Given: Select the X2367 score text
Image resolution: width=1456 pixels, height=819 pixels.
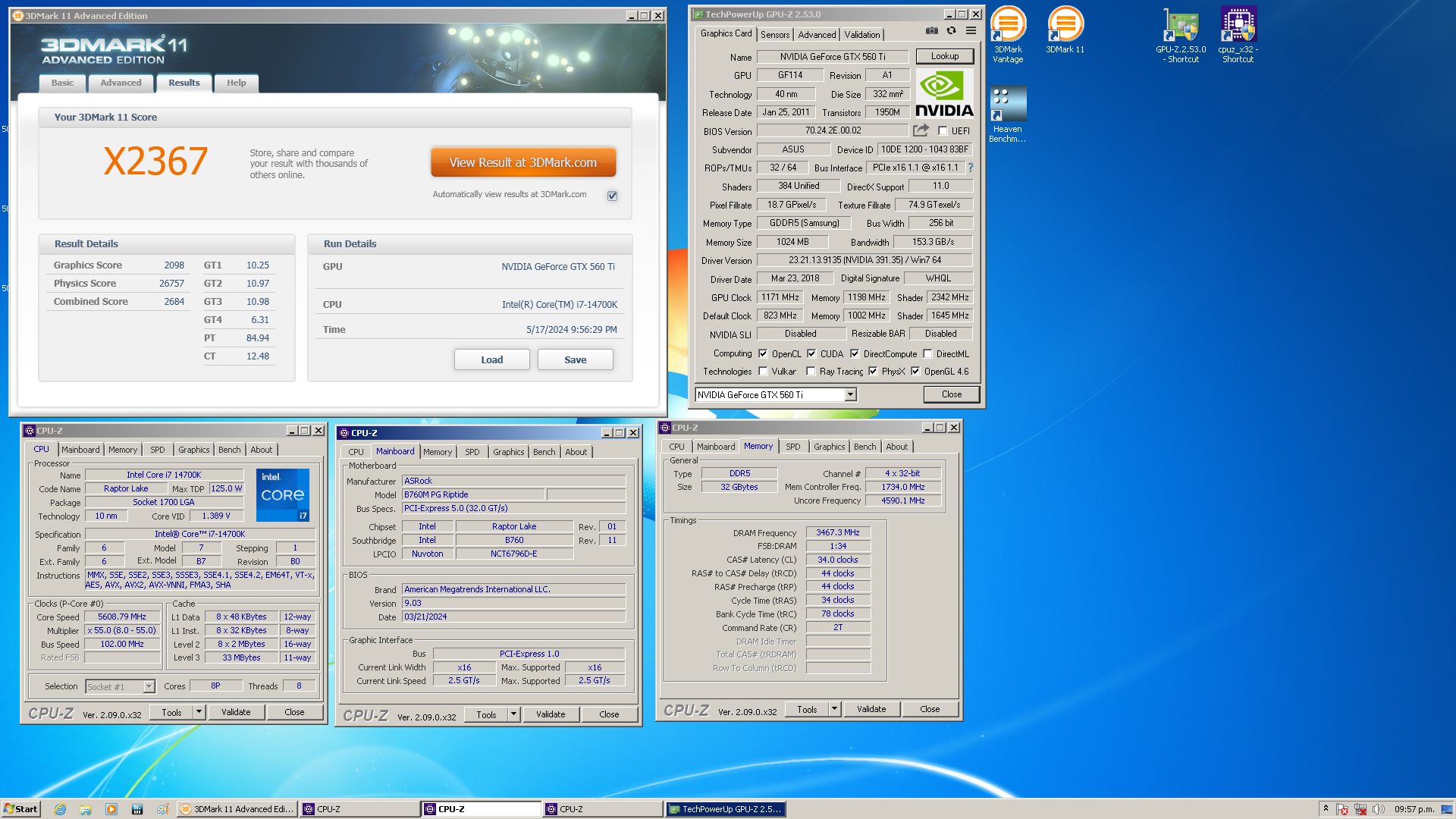Looking at the screenshot, I should tap(155, 162).
